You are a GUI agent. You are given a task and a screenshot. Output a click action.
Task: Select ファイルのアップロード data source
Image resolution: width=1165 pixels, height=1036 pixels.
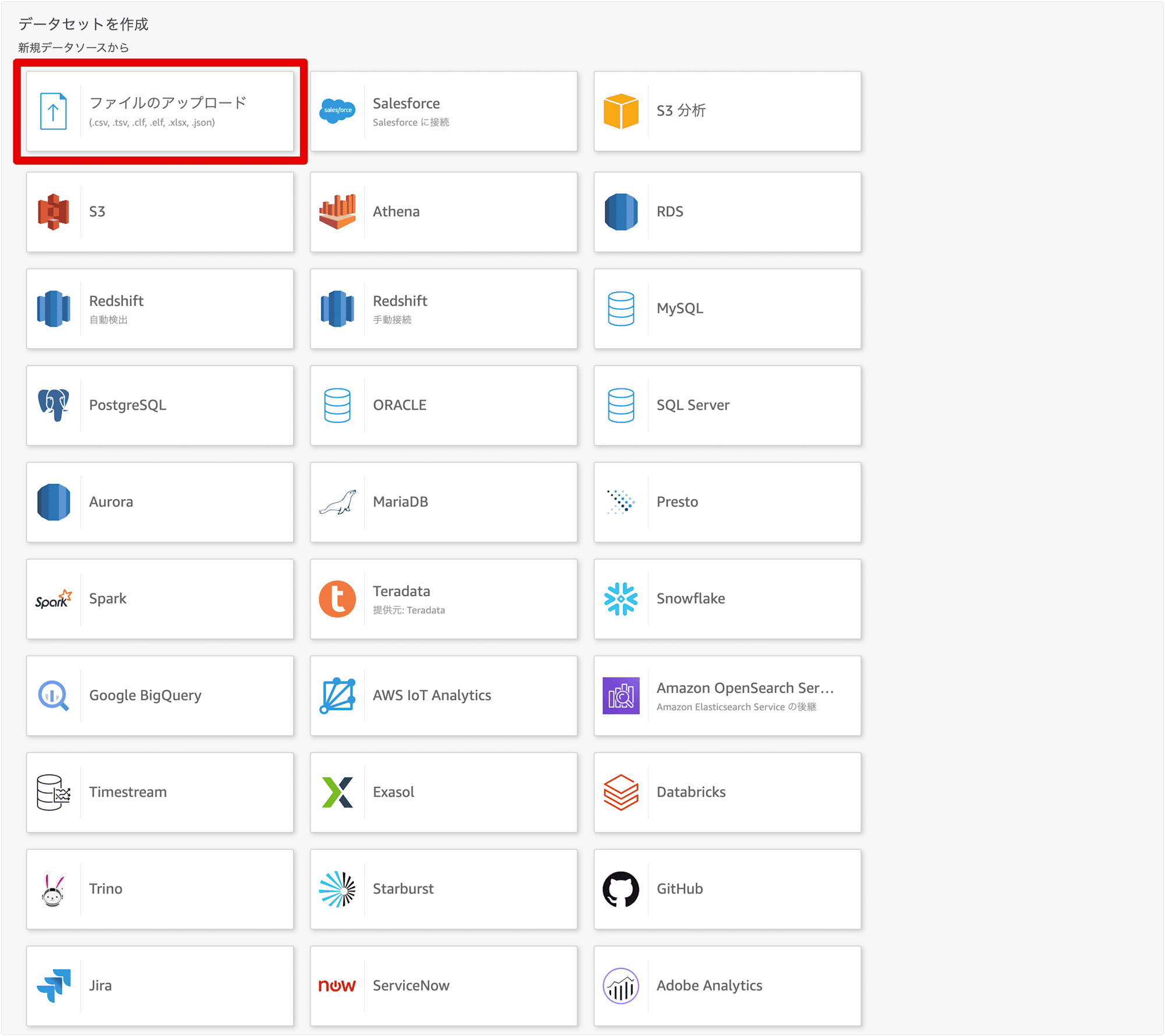(160, 111)
